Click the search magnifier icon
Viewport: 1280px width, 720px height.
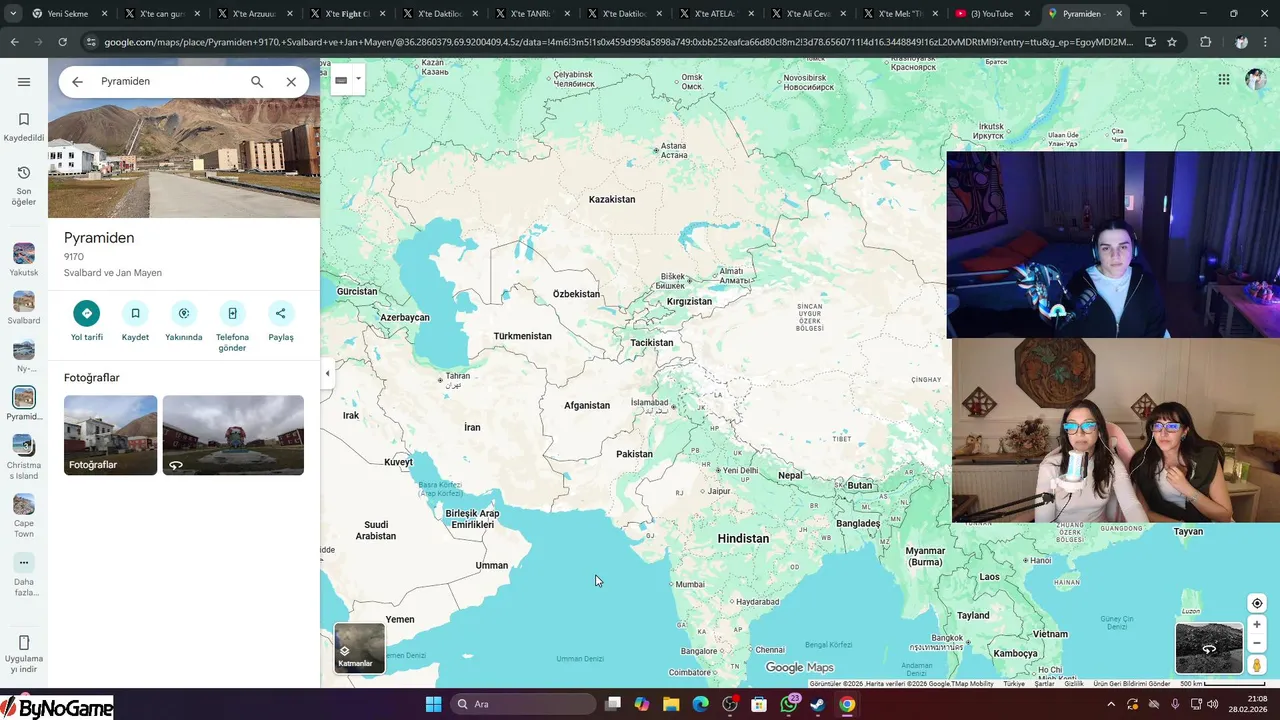point(257,82)
